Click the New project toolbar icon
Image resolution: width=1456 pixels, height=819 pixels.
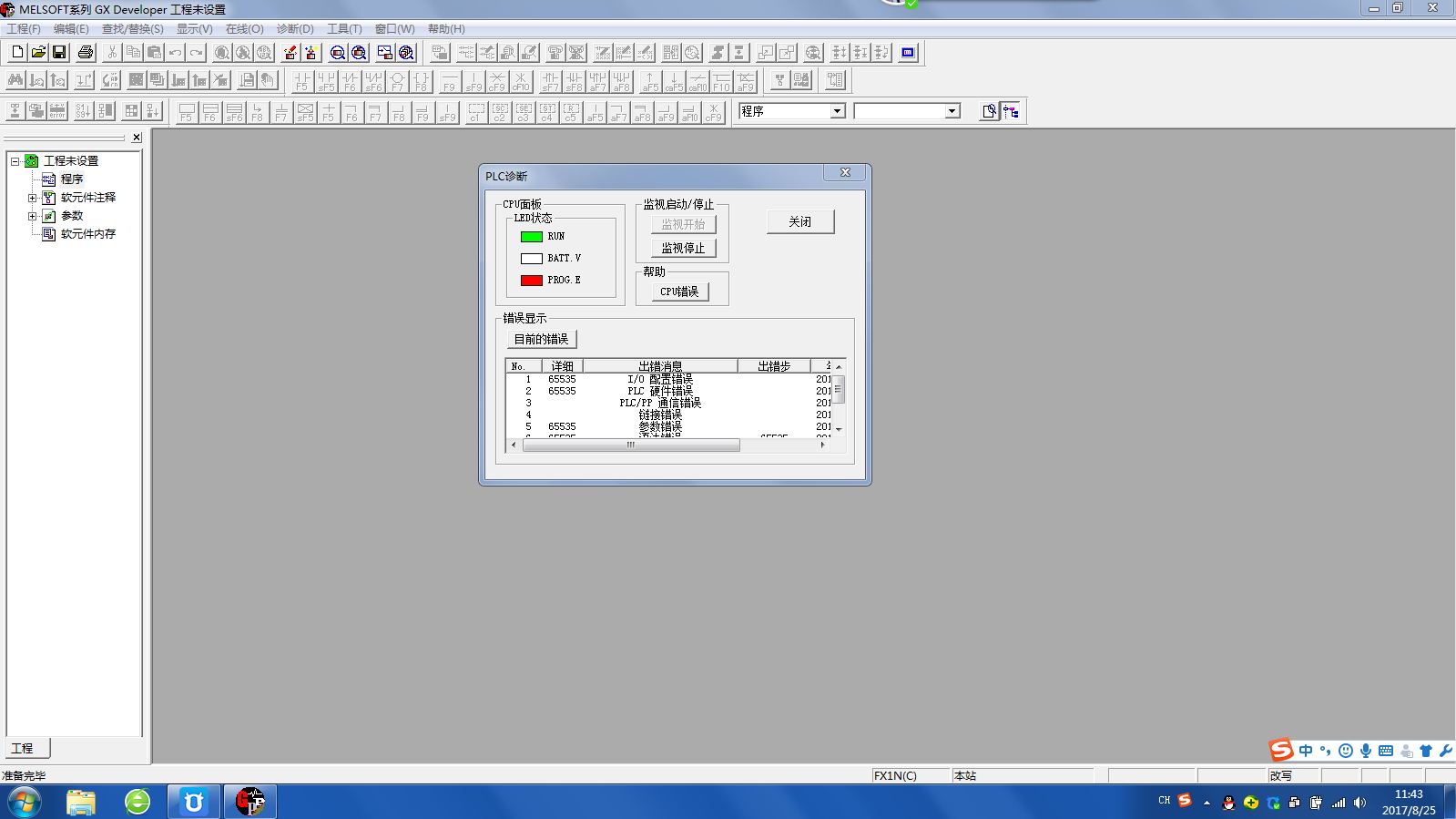(16, 53)
